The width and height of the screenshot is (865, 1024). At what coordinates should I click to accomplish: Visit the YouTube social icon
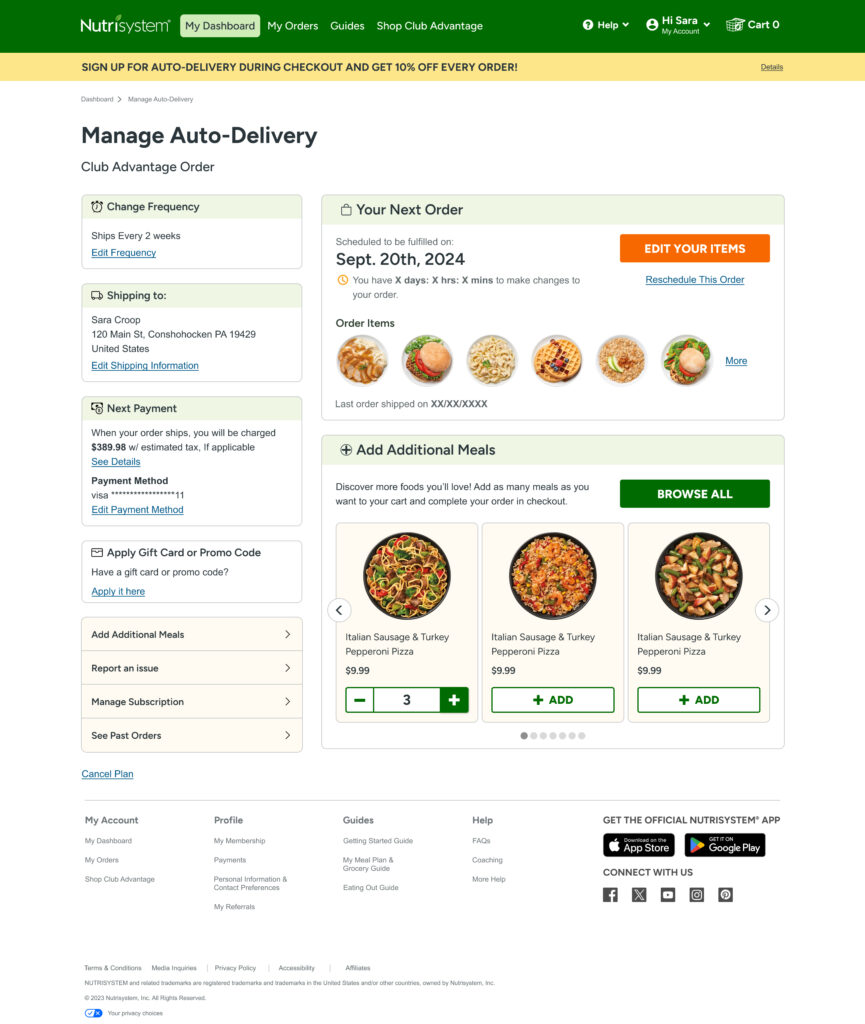[668, 895]
